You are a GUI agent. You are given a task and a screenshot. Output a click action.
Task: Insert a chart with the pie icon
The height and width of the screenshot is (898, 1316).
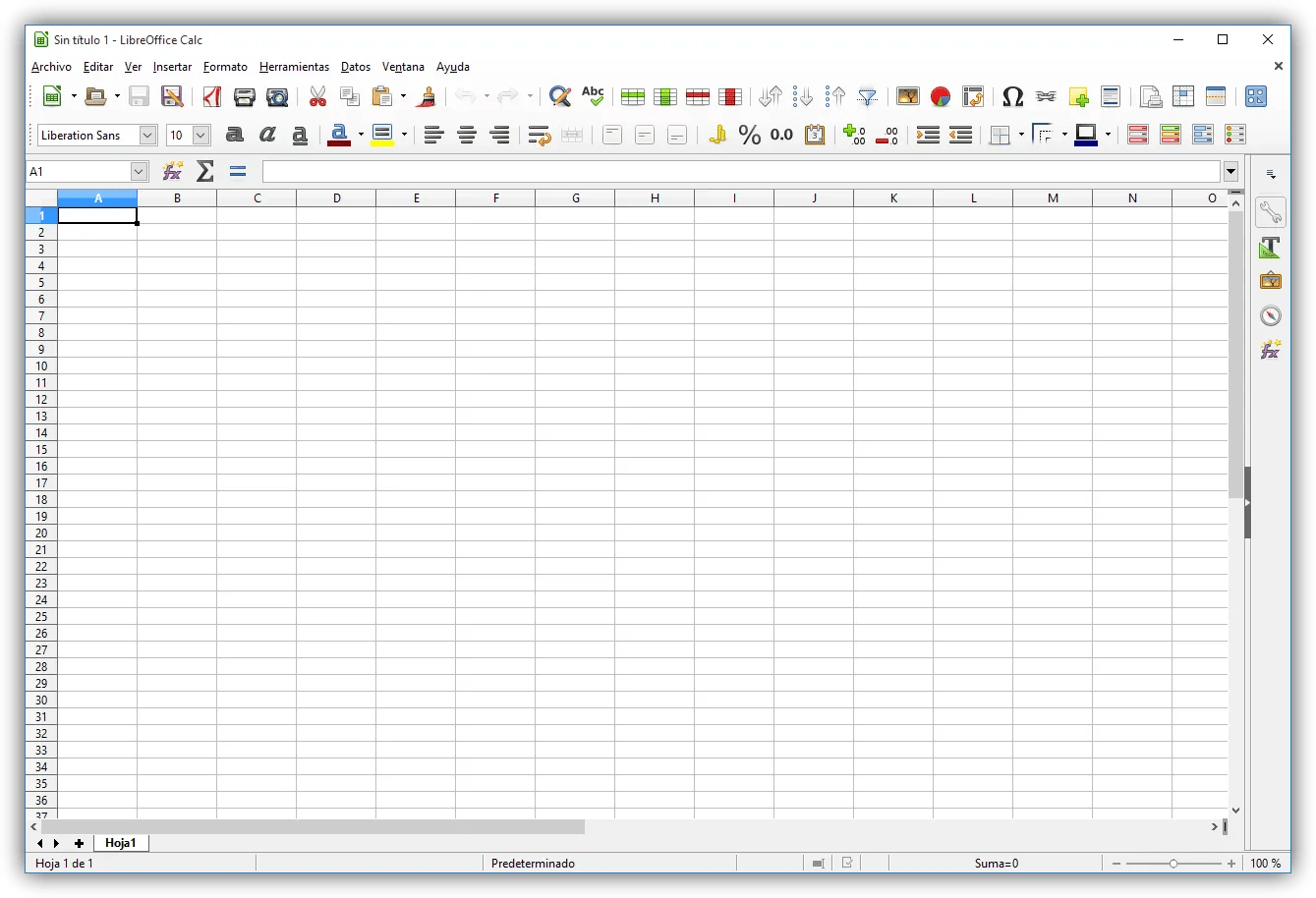click(941, 96)
